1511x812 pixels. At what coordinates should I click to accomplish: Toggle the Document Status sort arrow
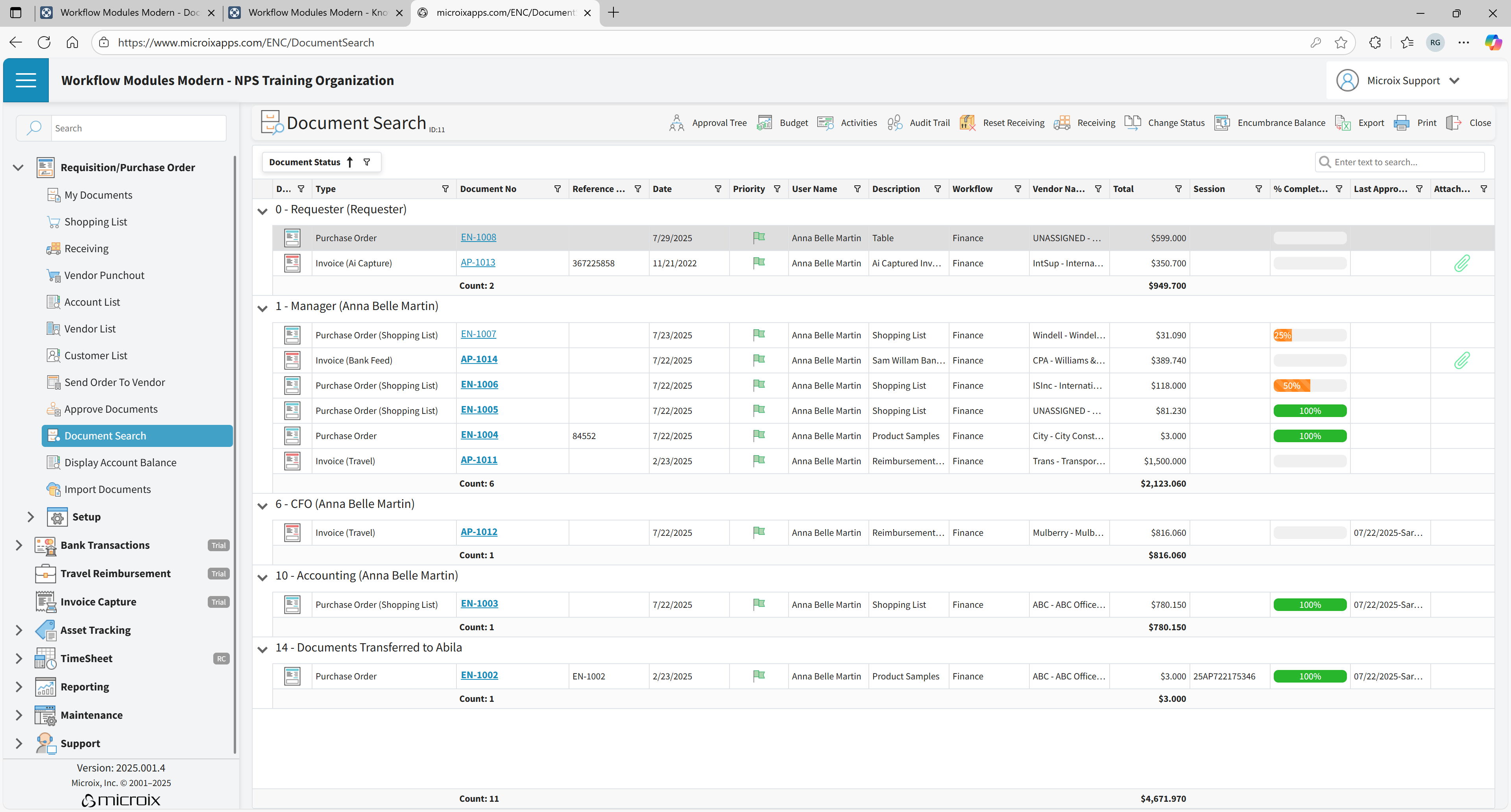click(x=349, y=162)
